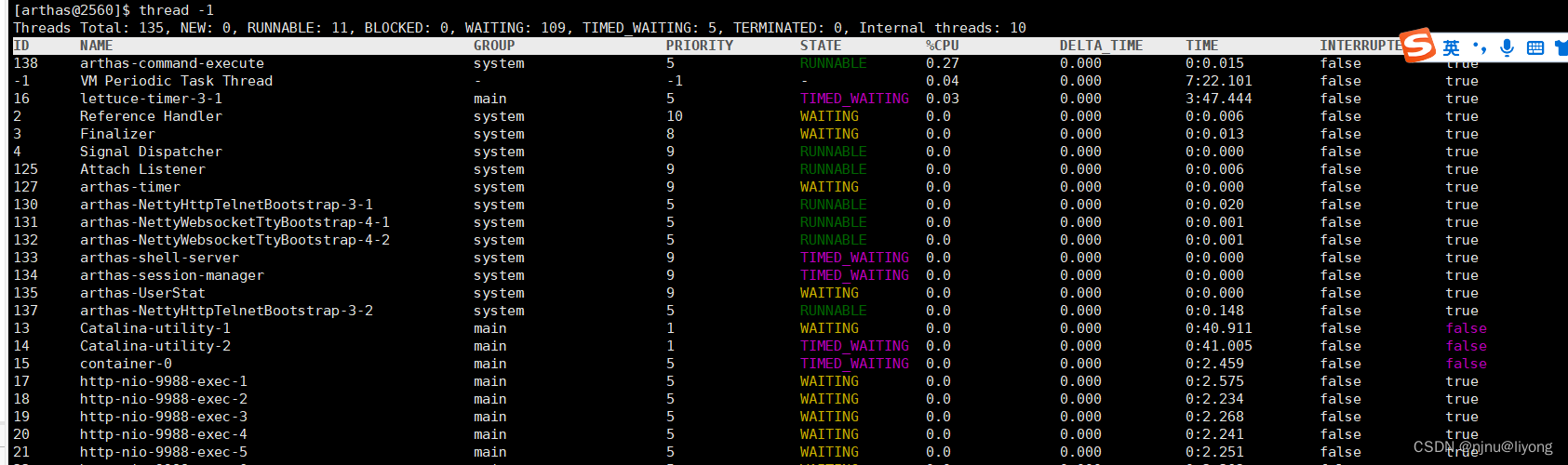Select thread name http-nio-9988-exec-1
Image resolution: width=1568 pixels, height=465 pixels.
pos(164,381)
